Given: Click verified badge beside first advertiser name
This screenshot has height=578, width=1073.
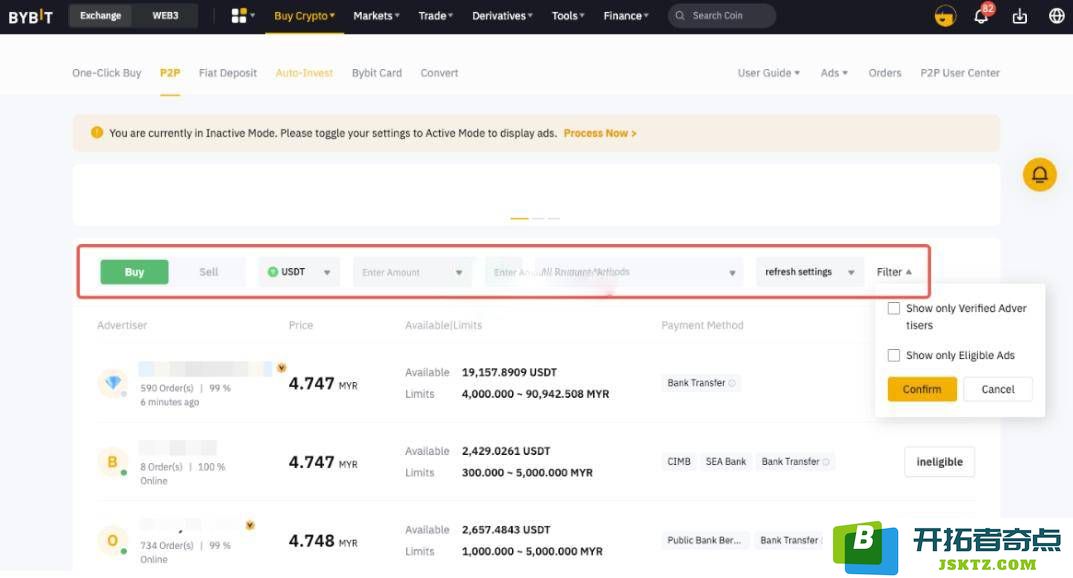Looking at the screenshot, I should tap(281, 368).
